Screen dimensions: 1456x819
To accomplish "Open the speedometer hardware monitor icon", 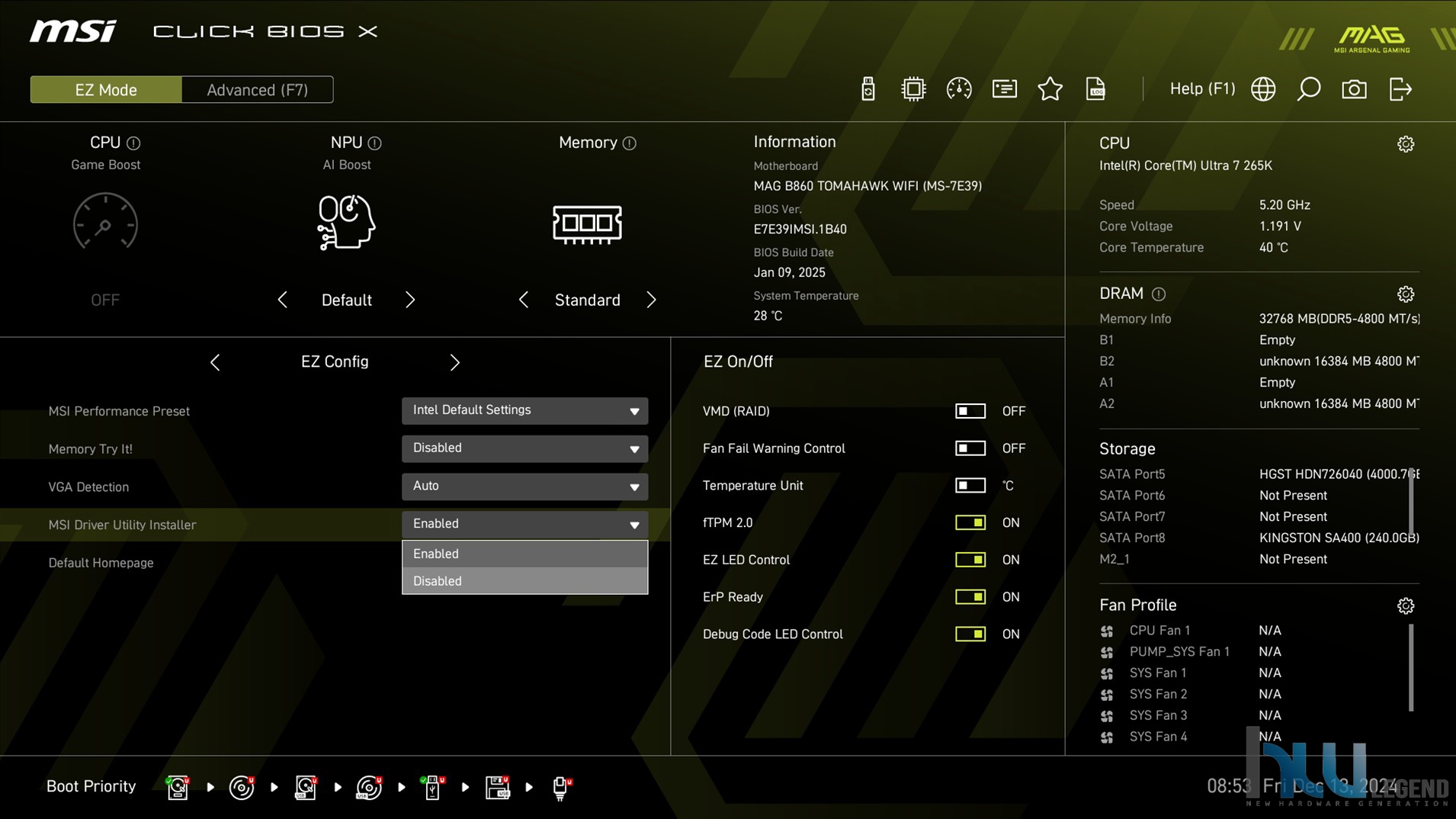I will 959,89.
